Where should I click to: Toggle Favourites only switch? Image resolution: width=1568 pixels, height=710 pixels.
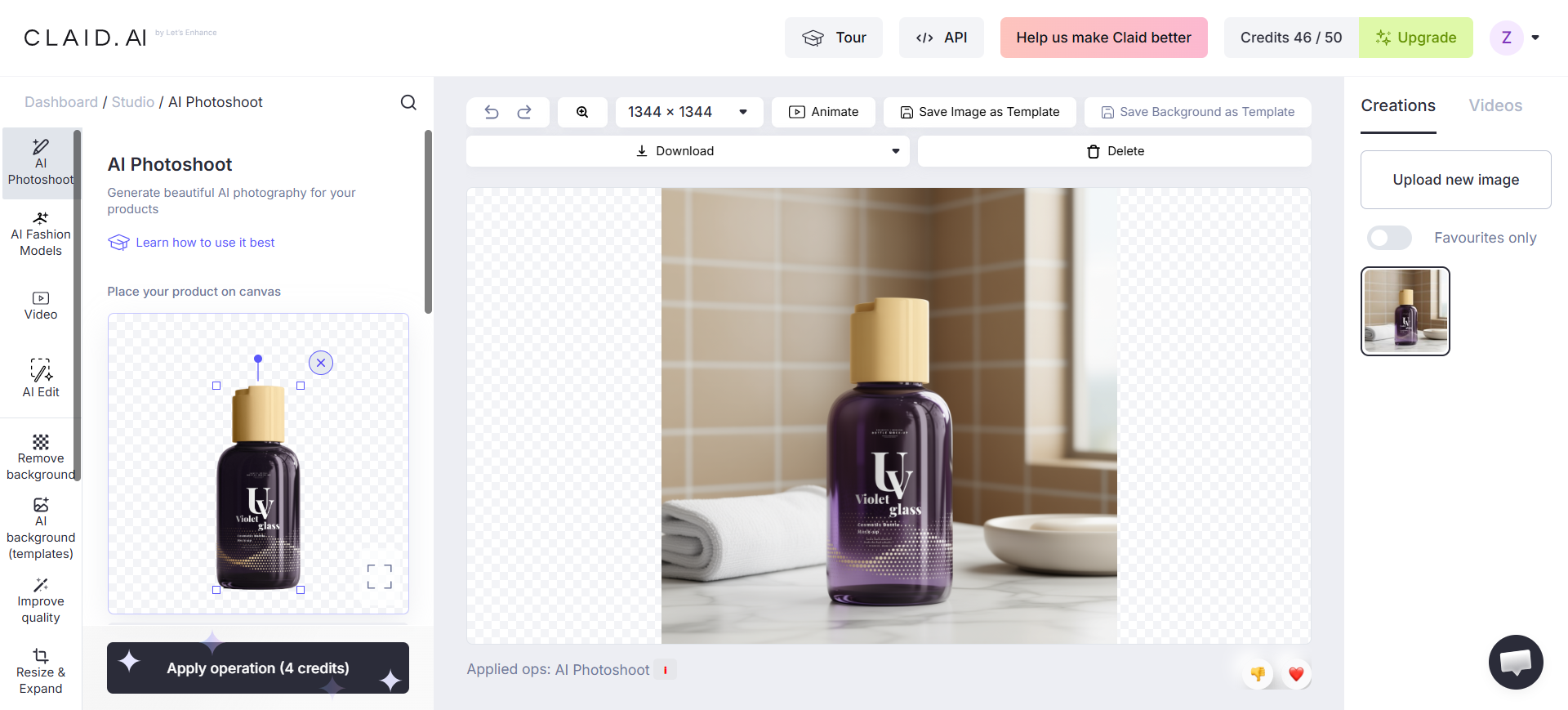[x=1389, y=238]
